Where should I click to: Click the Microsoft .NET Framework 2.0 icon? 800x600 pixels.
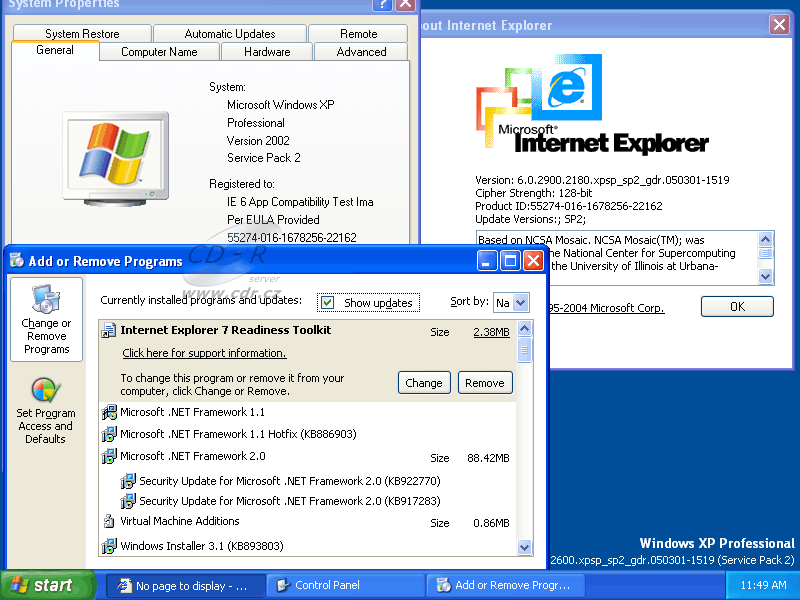pyautogui.click(x=109, y=456)
